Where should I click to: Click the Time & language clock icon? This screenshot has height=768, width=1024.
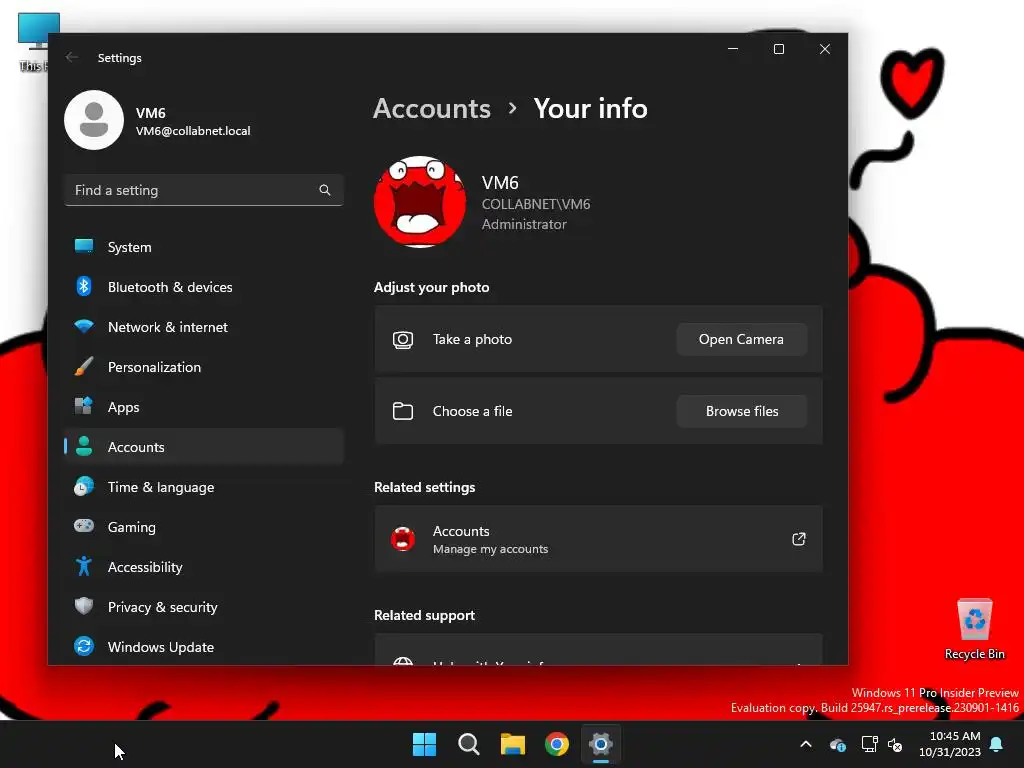point(84,487)
